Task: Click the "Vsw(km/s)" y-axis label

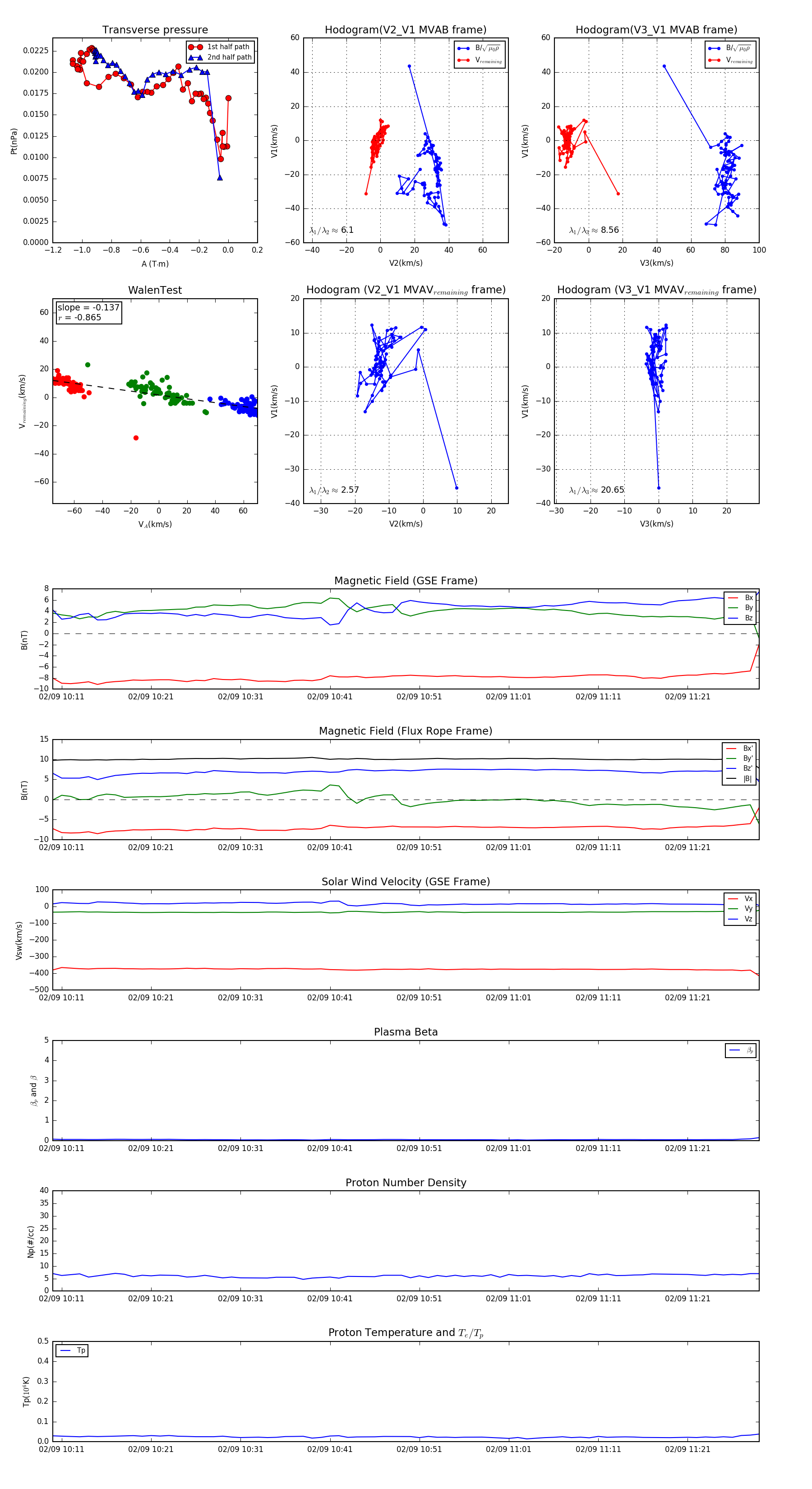Action: point(19,940)
